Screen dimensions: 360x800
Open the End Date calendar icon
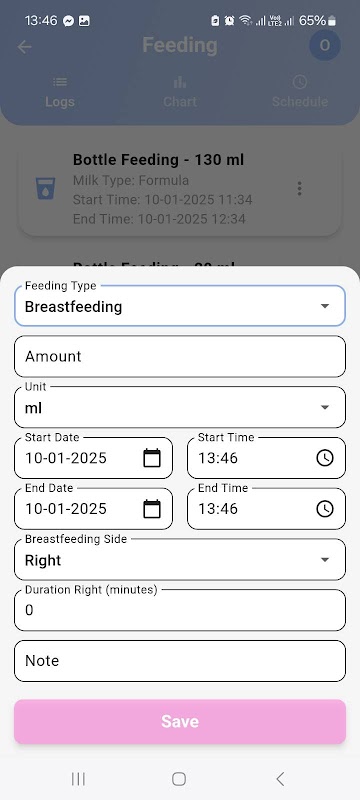coord(152,509)
